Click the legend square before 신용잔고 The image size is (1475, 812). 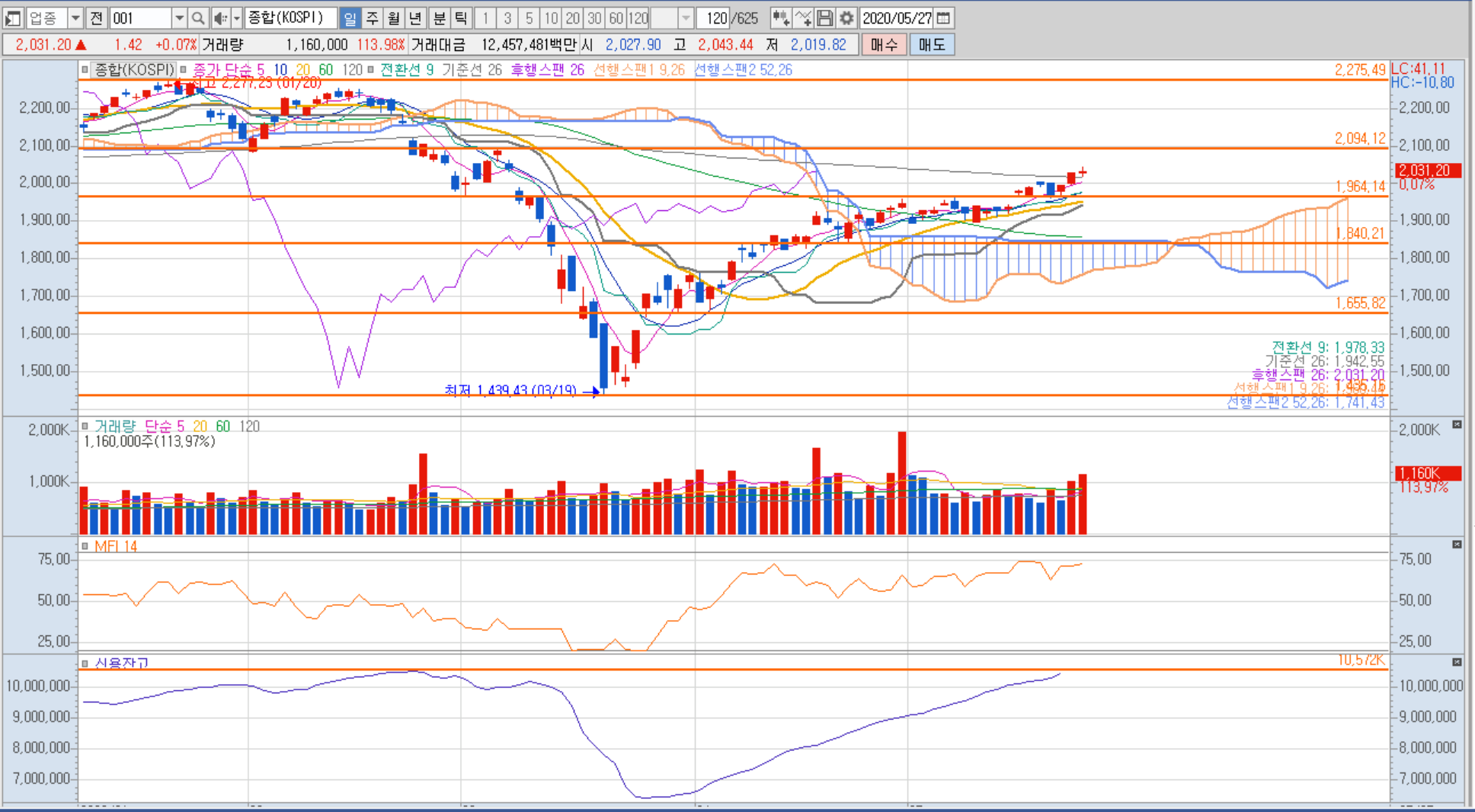click(x=85, y=663)
